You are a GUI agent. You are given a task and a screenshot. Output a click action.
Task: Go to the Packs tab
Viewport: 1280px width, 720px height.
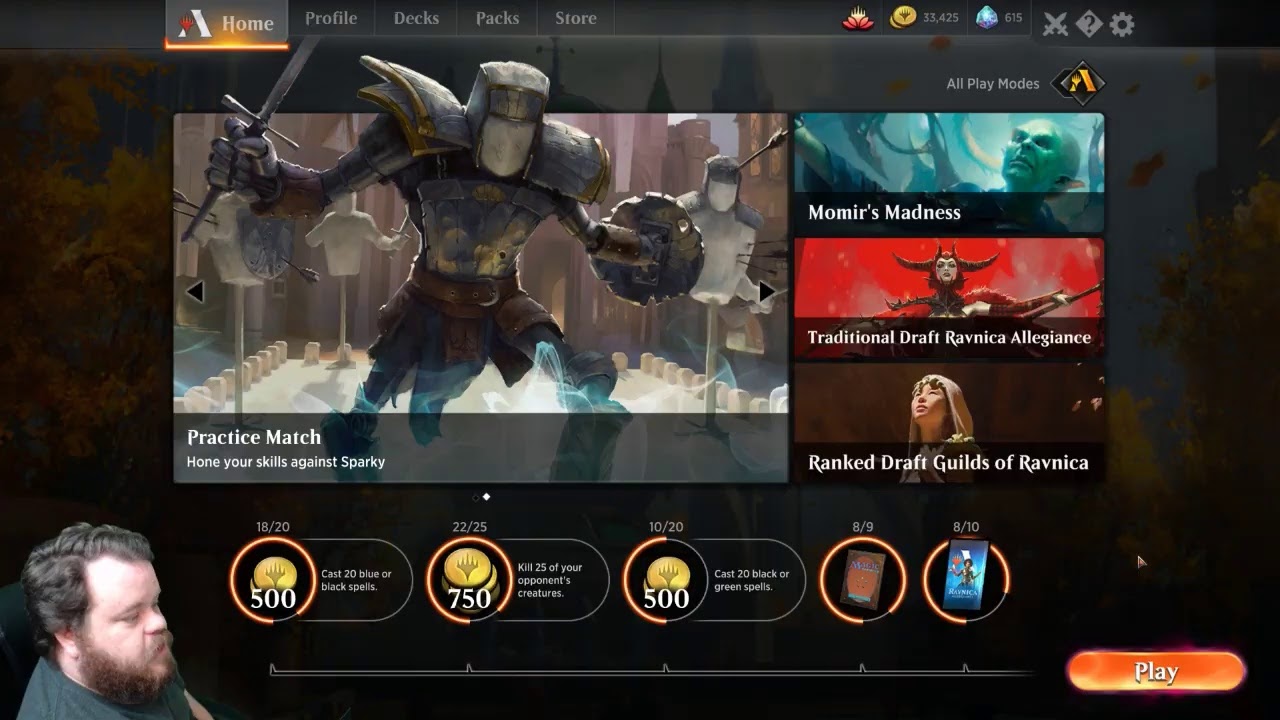point(497,19)
